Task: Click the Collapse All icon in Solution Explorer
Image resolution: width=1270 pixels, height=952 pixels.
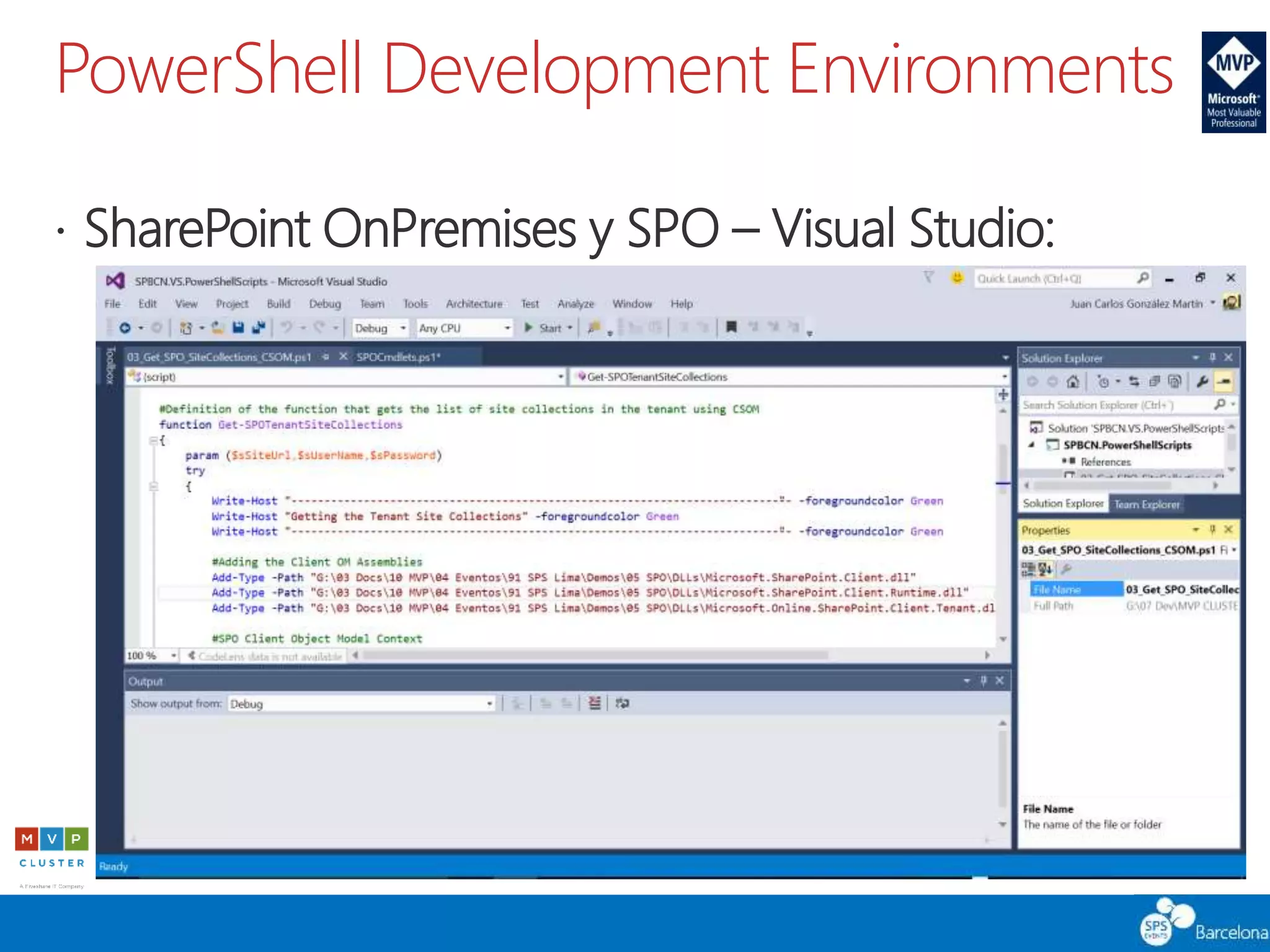Action: (1154, 382)
